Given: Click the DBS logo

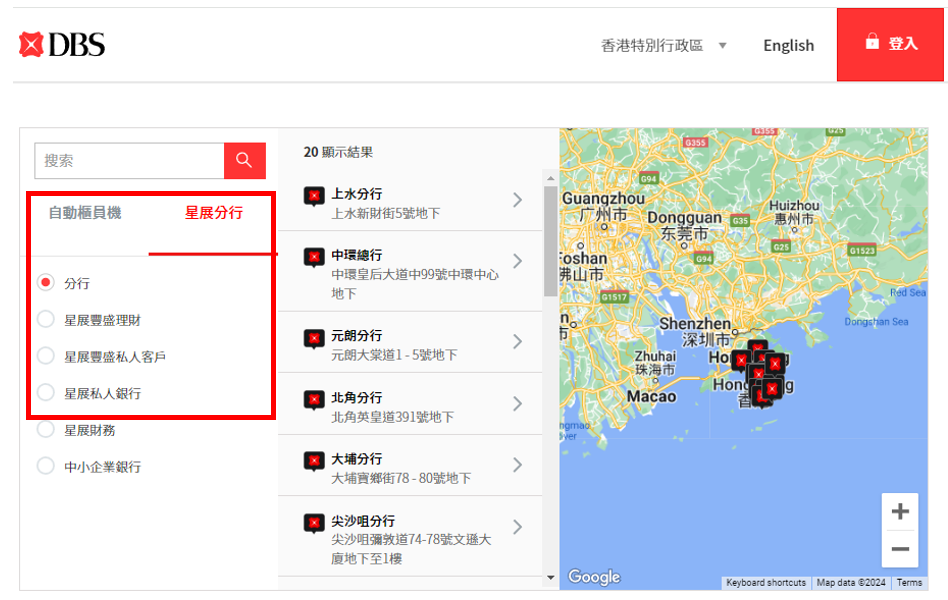Looking at the screenshot, I should (62, 45).
